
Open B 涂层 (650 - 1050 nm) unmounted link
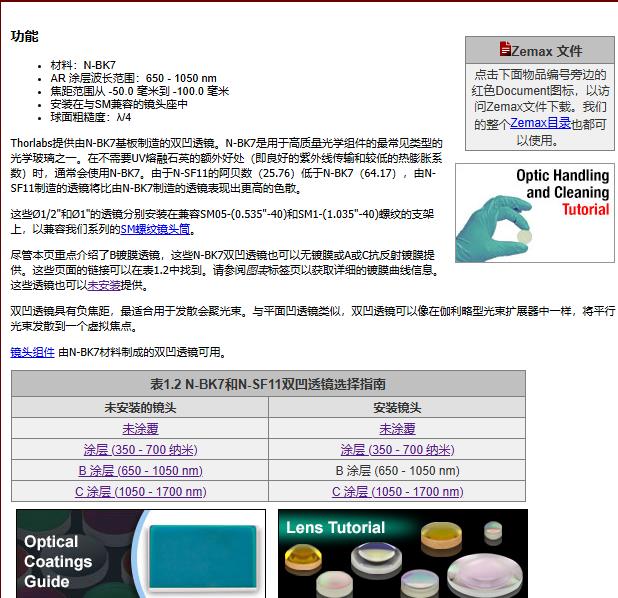pyautogui.click(x=140, y=470)
